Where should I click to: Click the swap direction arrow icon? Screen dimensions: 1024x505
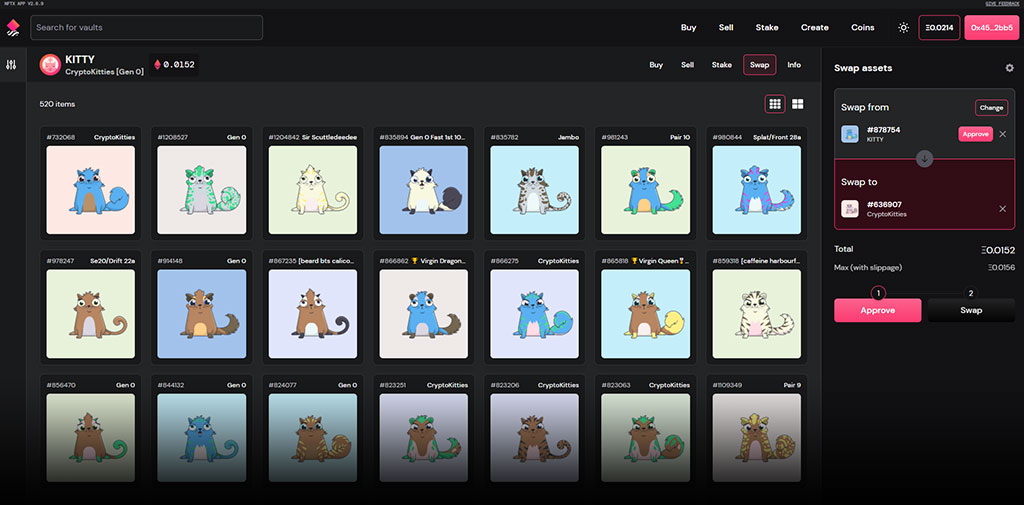[x=924, y=159]
